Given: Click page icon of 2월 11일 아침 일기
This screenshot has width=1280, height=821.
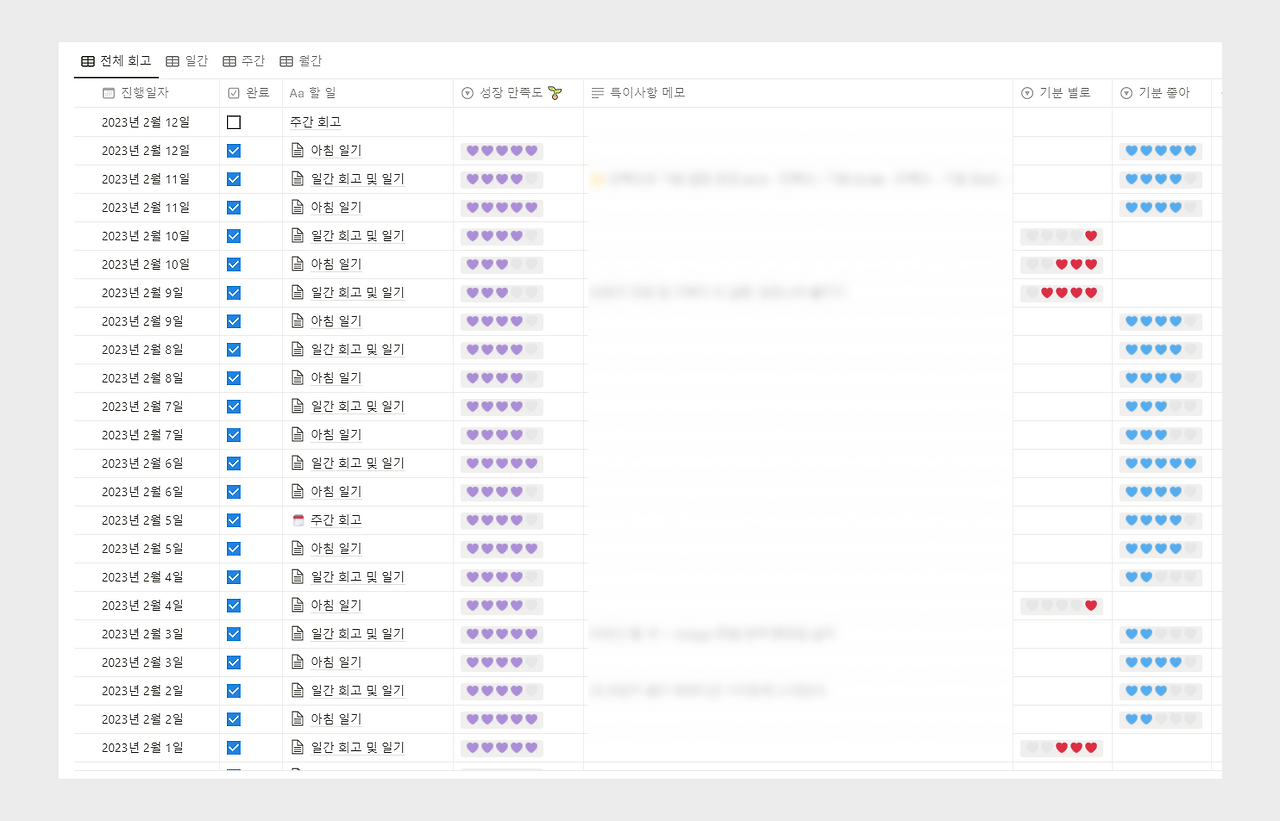Looking at the screenshot, I should pyautogui.click(x=297, y=208).
